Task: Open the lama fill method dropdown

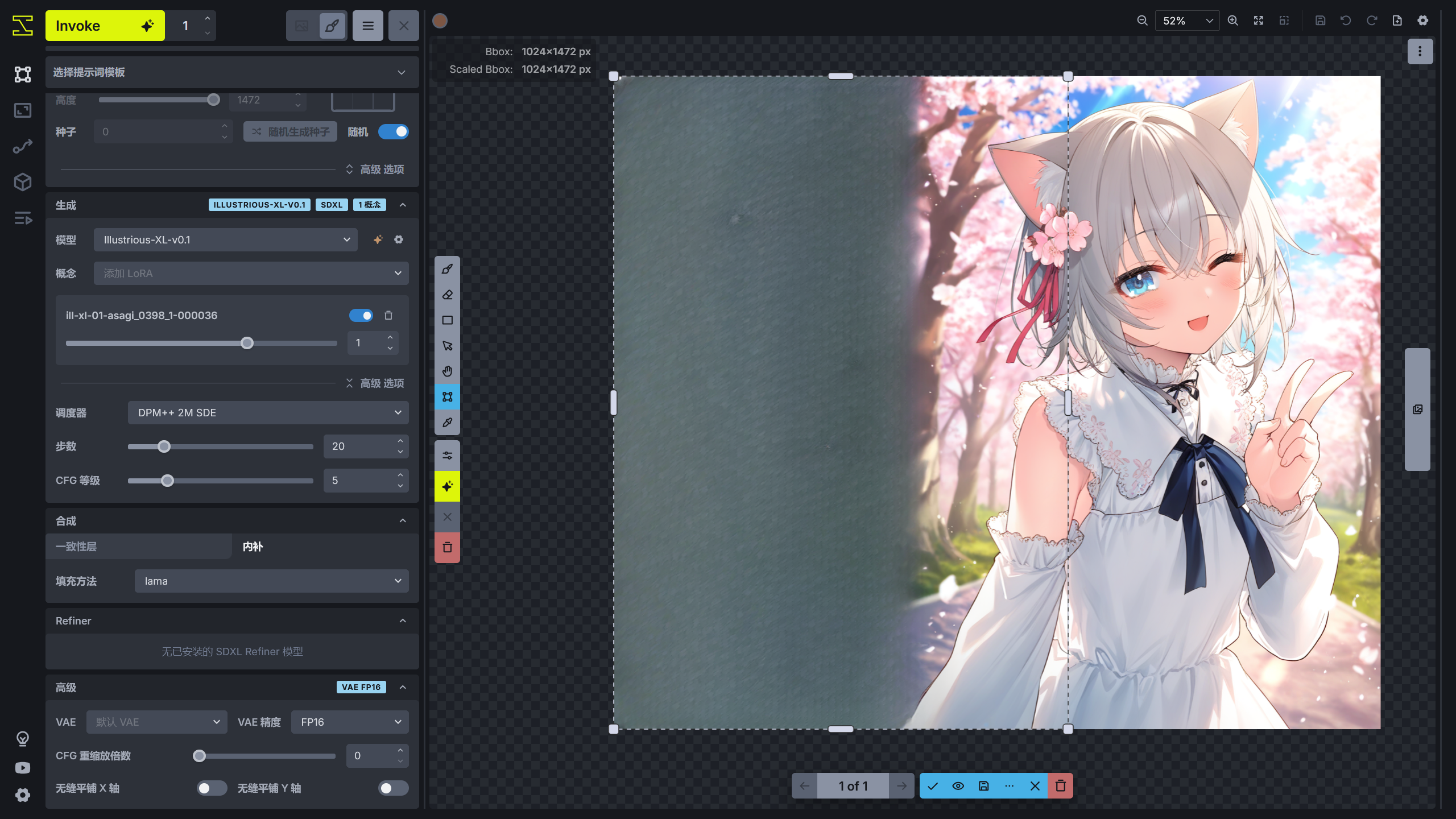Action: 271,581
